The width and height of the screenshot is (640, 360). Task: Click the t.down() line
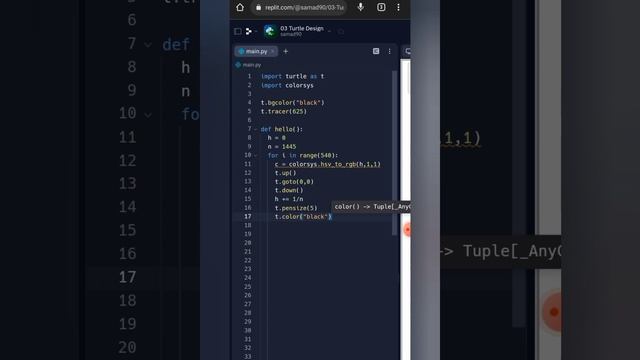289,190
